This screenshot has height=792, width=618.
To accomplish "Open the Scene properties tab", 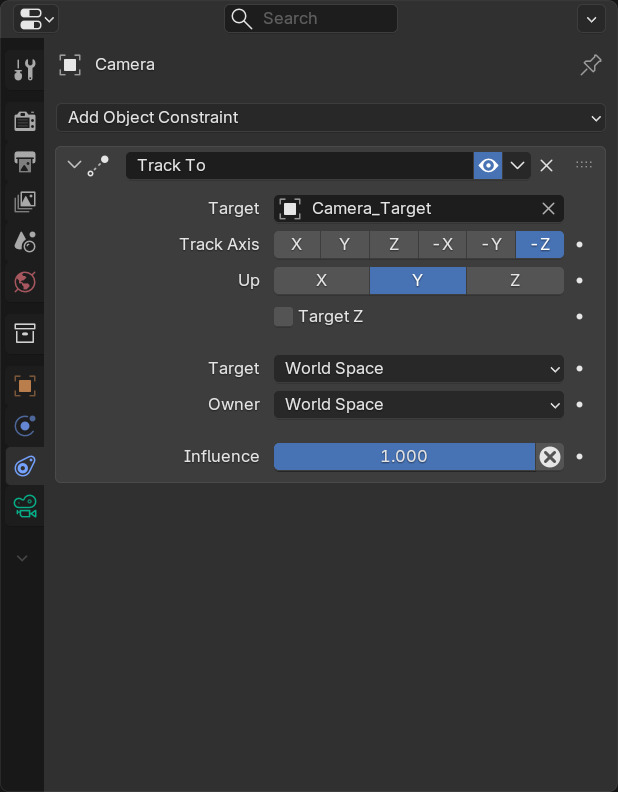I will click(25, 242).
